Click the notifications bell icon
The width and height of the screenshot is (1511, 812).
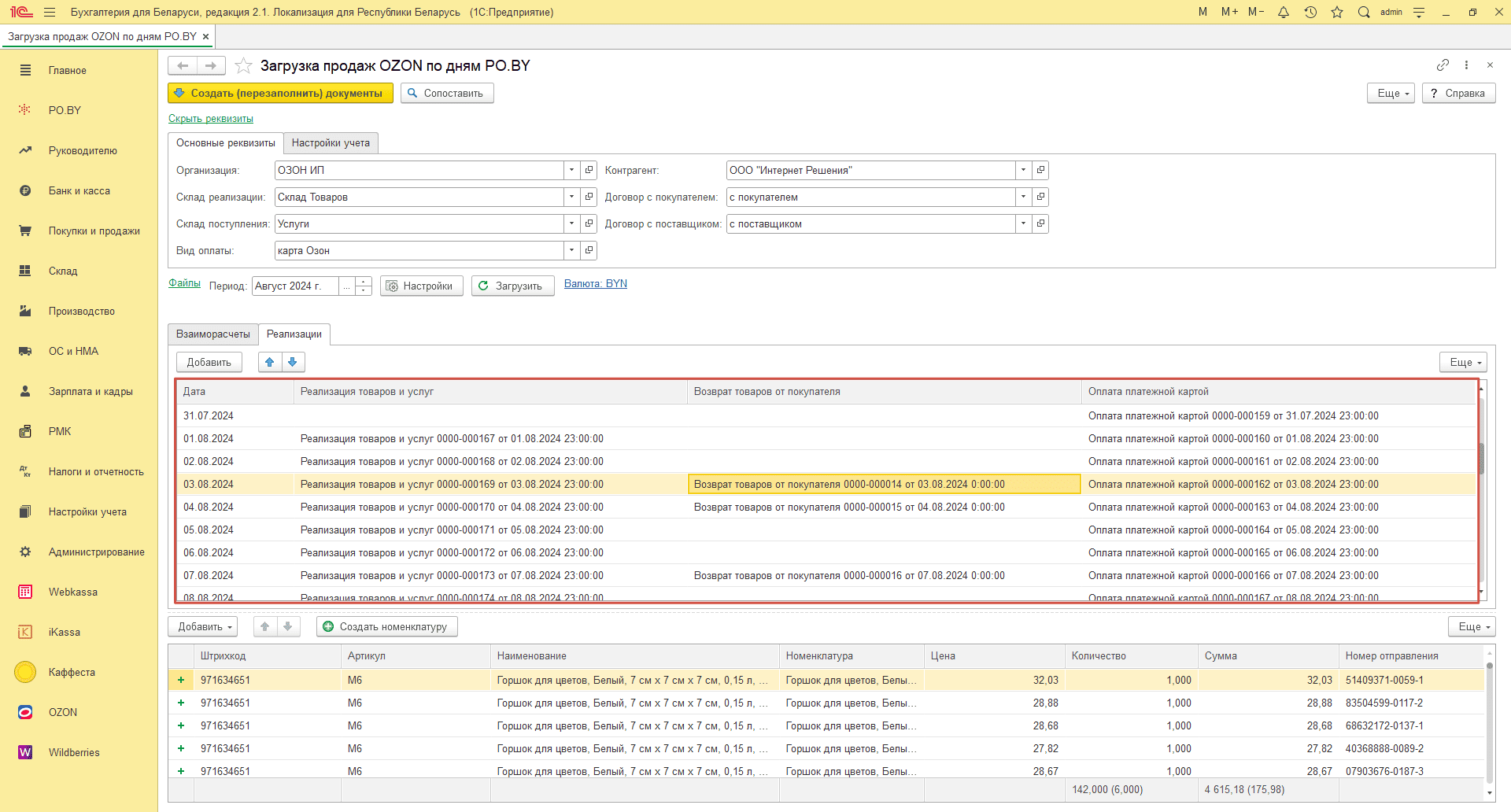[1284, 12]
